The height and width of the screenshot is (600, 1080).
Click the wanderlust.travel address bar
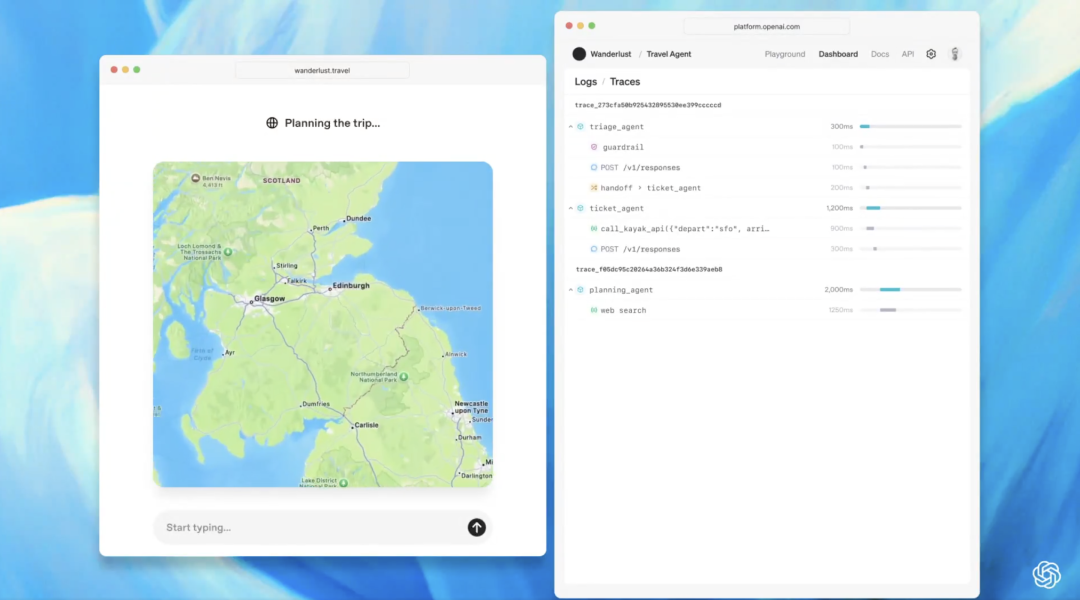322,70
